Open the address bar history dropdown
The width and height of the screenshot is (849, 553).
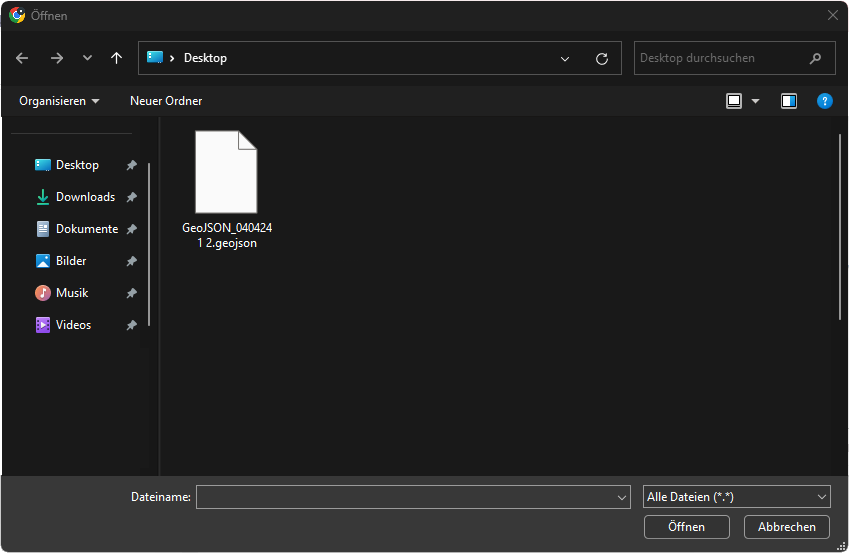(x=565, y=58)
